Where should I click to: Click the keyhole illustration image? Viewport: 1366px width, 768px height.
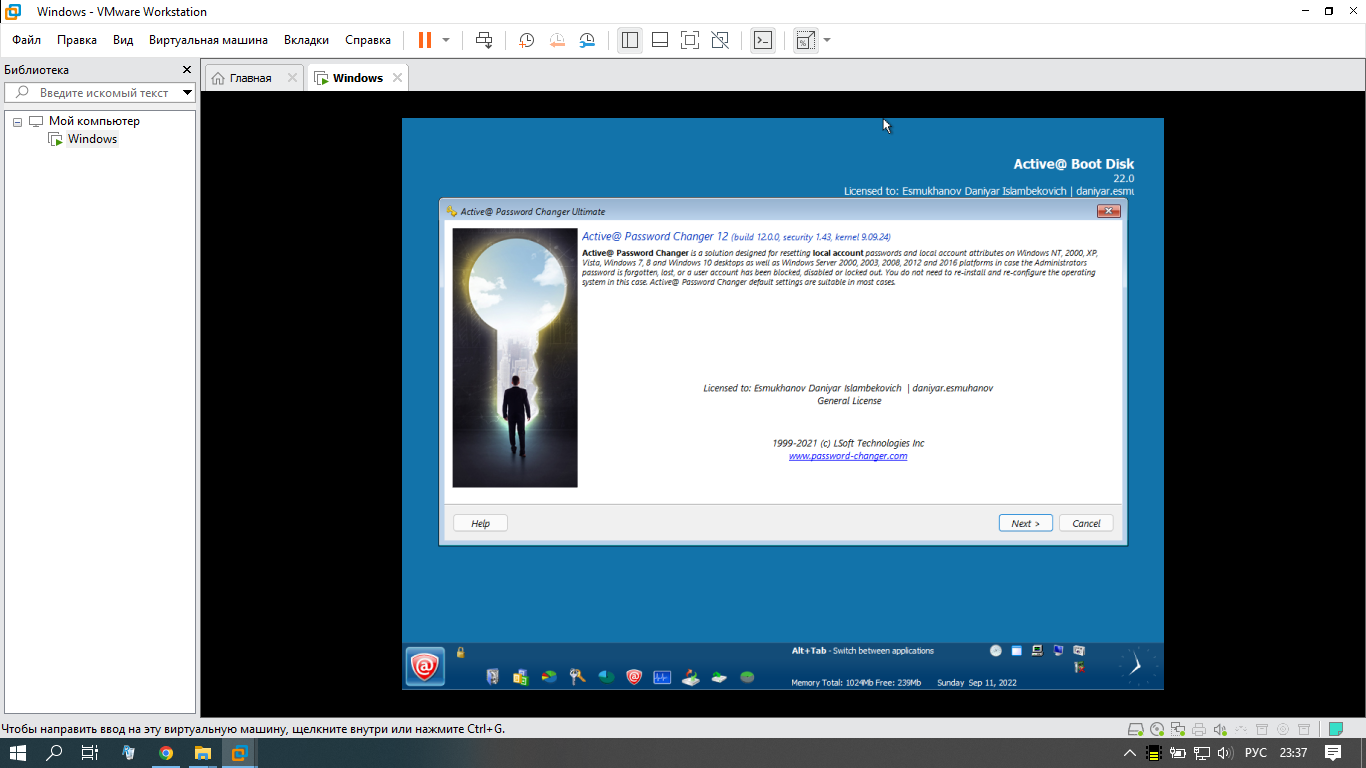515,358
